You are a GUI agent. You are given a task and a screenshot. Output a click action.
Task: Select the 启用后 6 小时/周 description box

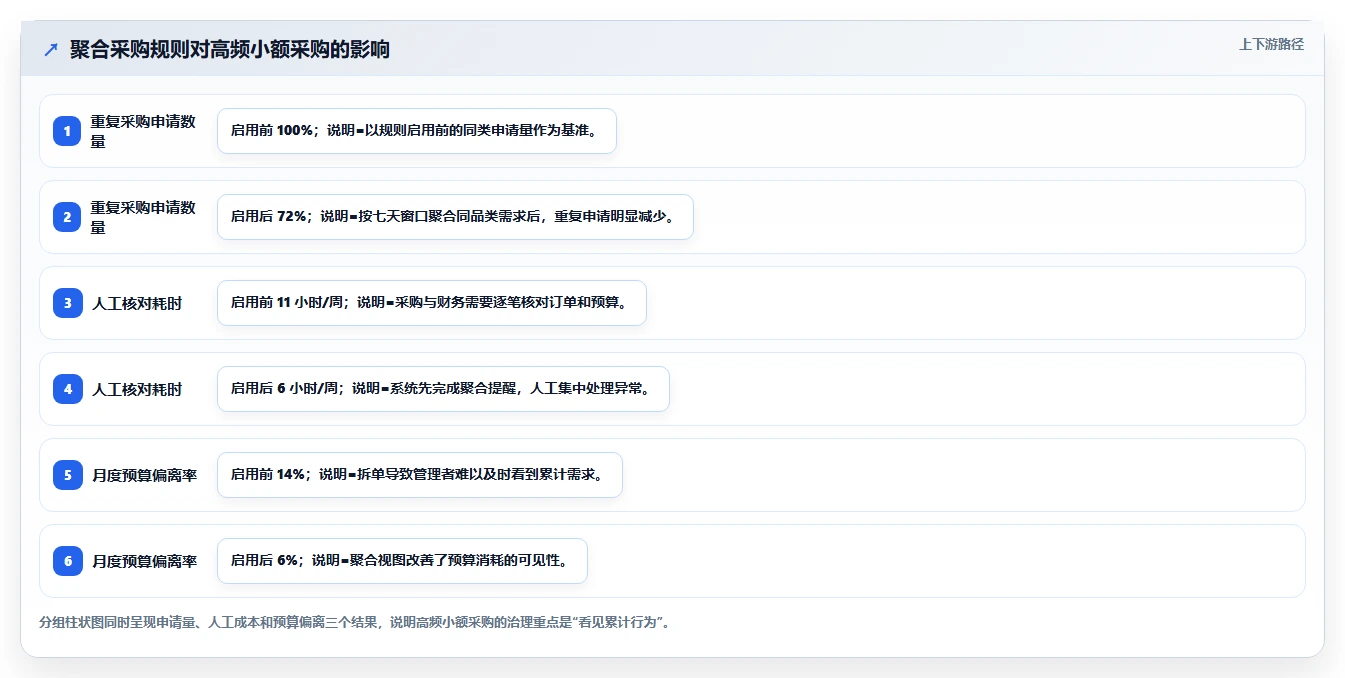(x=443, y=389)
